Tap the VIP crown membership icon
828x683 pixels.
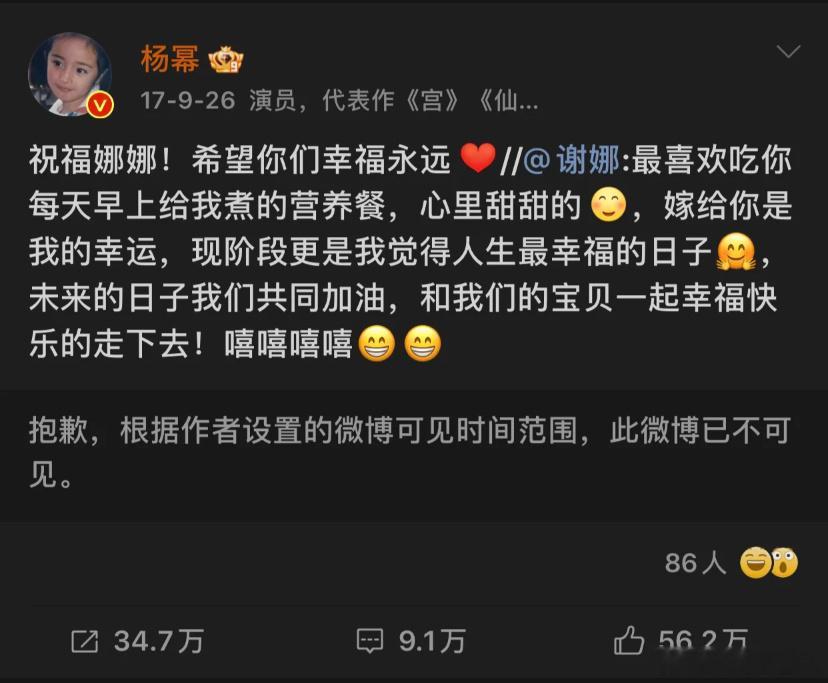[x=226, y=59]
